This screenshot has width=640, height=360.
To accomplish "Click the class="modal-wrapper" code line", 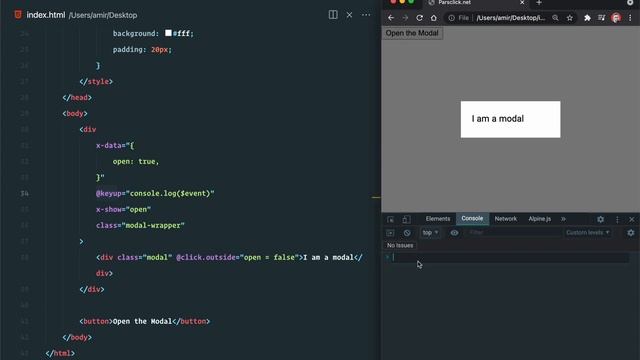I will tap(140, 225).
